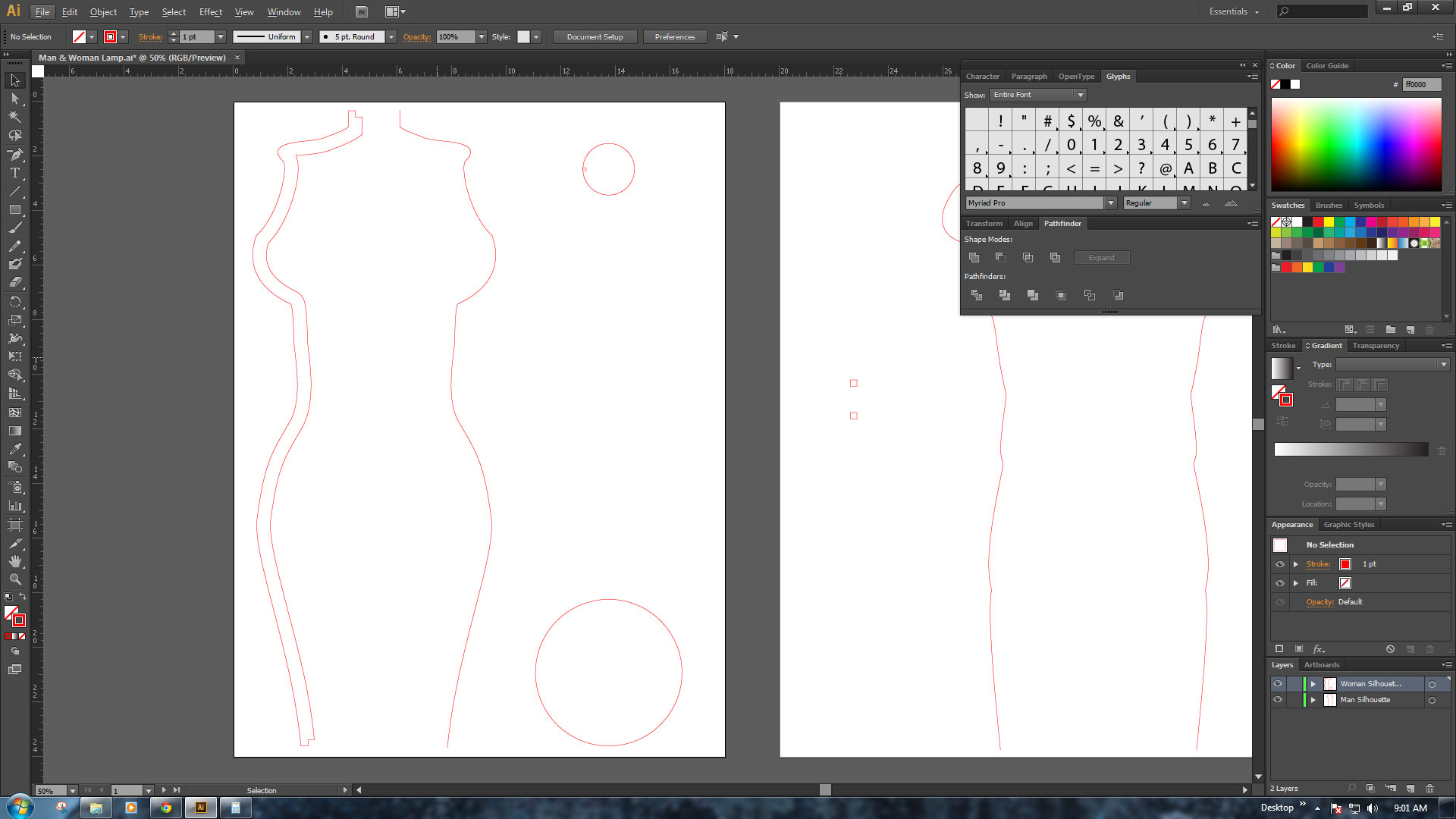
Task: Select the Pencil tool
Action: click(x=15, y=246)
